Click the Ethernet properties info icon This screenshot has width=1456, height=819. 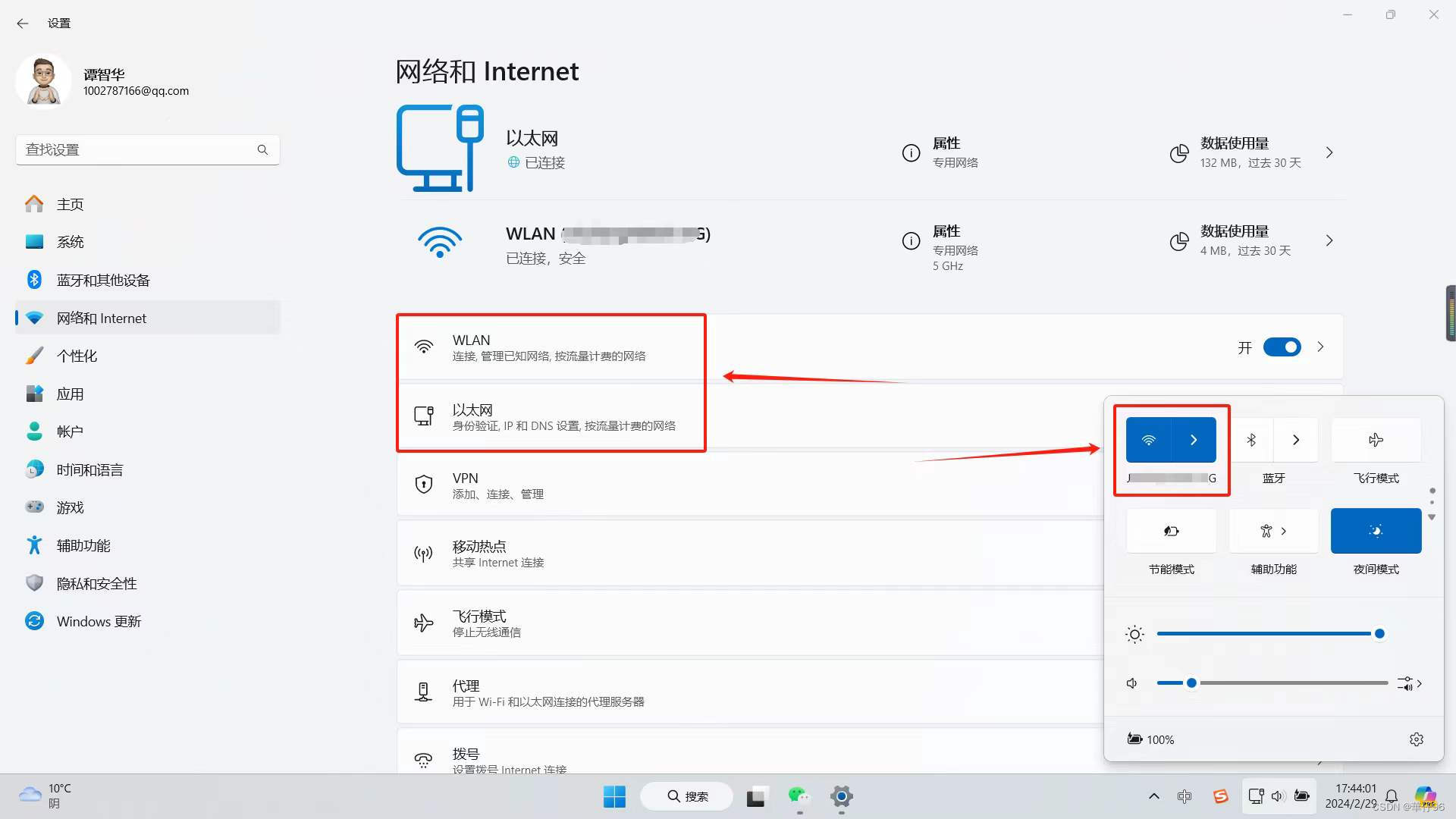(x=911, y=153)
